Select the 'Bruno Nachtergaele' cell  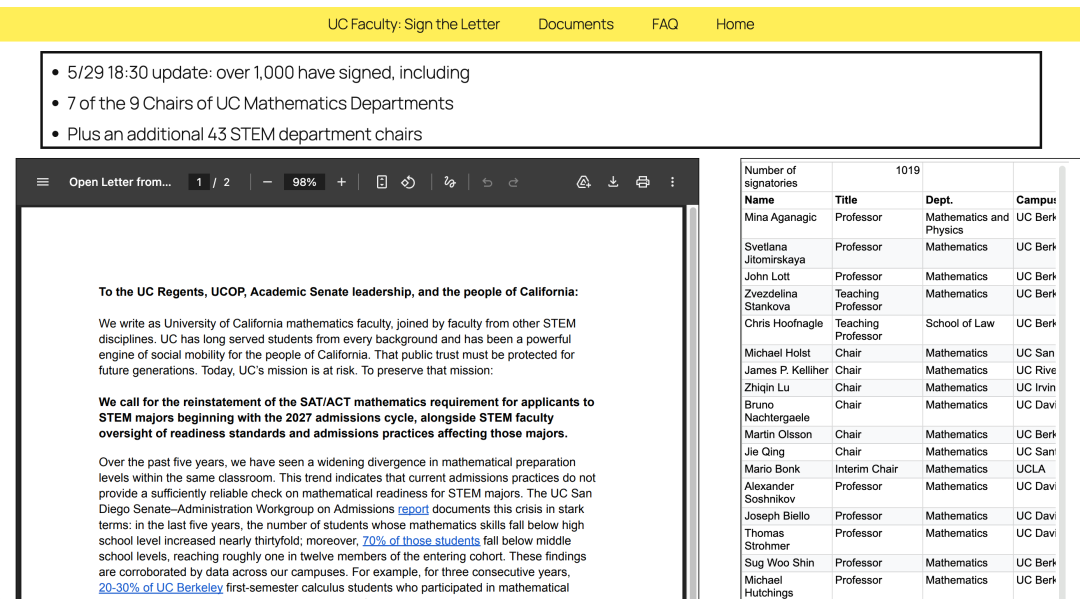tap(787, 411)
